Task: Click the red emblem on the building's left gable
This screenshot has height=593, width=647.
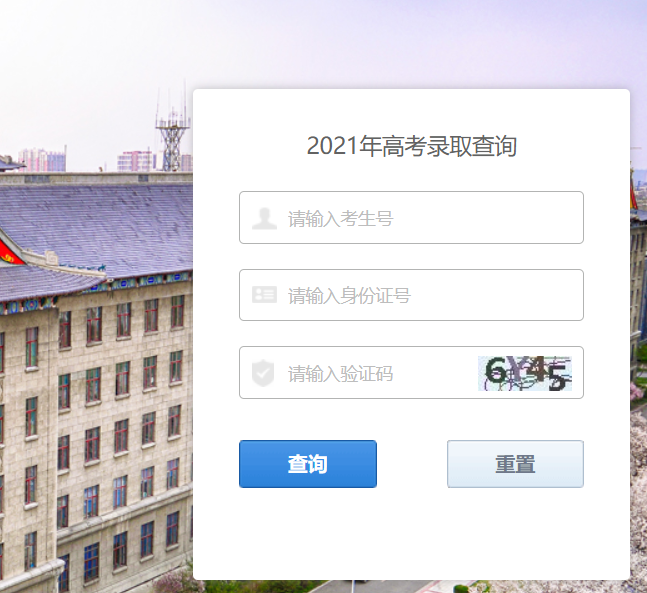Action: click(8, 253)
